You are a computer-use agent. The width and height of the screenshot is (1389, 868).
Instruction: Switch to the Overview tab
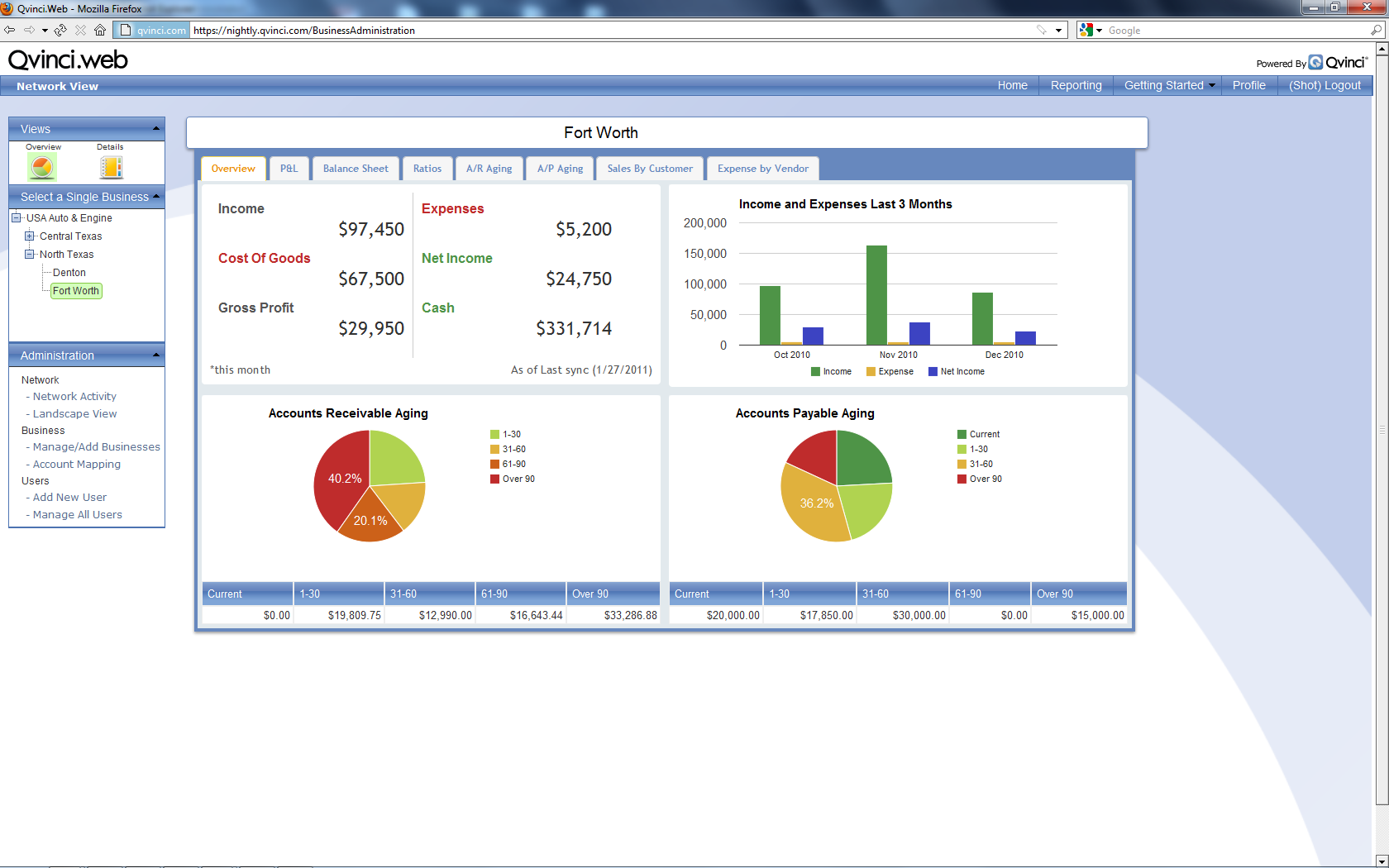(233, 169)
